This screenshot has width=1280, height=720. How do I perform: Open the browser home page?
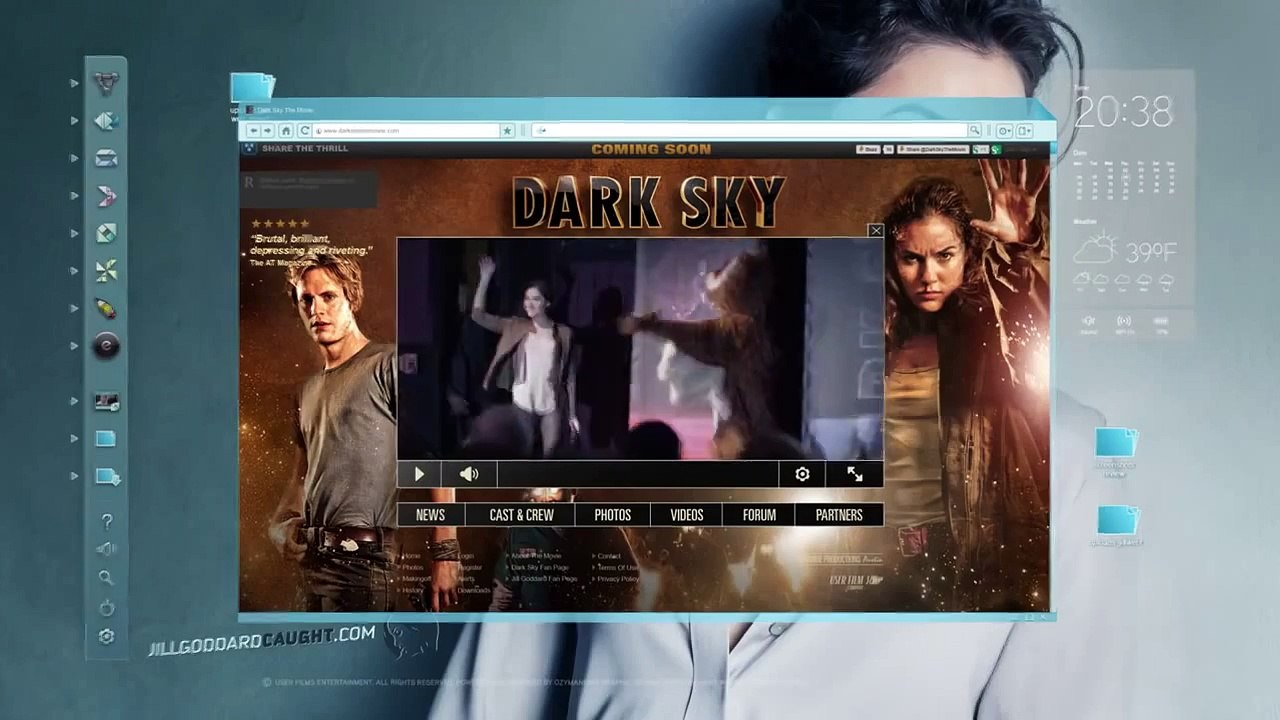(x=285, y=130)
